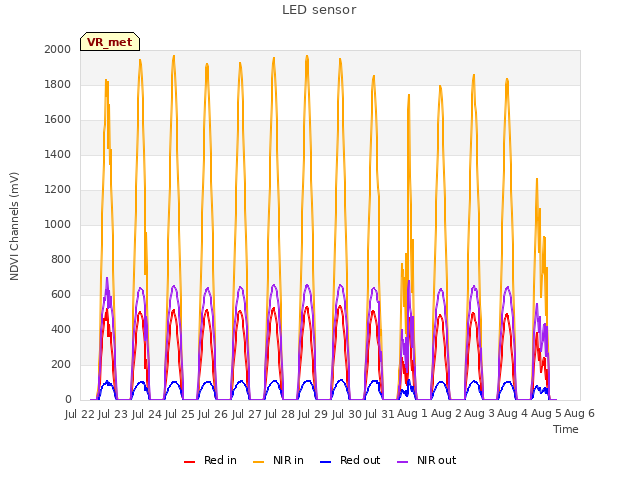The image size is (640, 480).
Task: Toggle the 'NIR in' legend entry
Action: (x=278, y=460)
